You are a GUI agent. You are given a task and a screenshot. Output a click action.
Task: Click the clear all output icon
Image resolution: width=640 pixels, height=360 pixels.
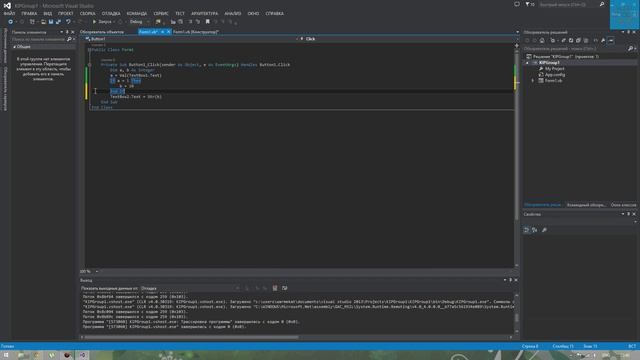275,288
